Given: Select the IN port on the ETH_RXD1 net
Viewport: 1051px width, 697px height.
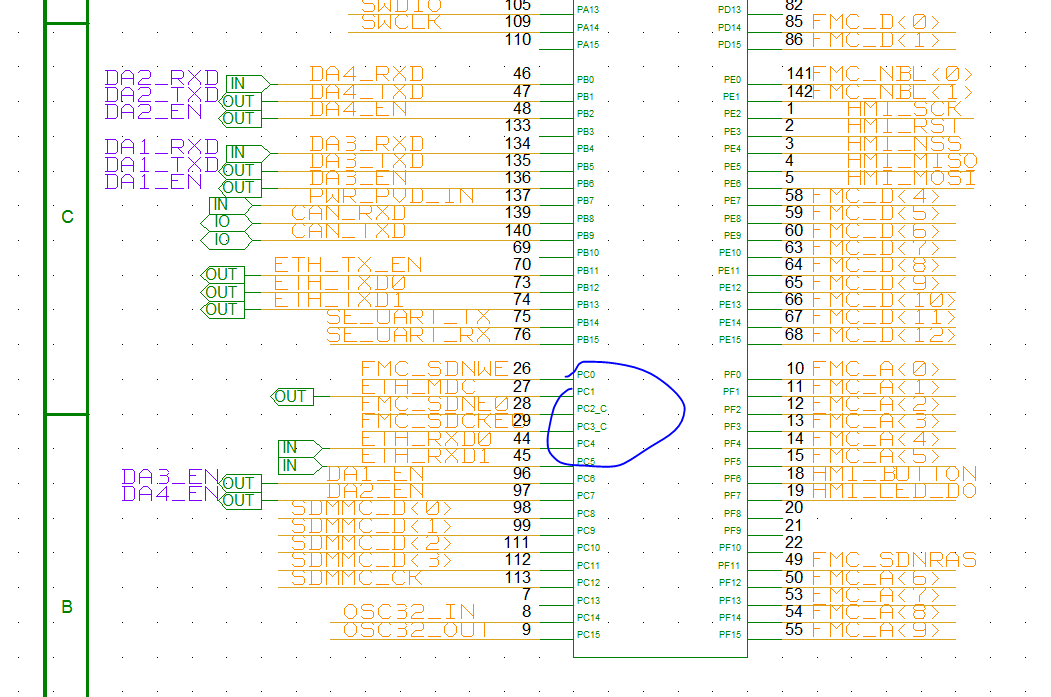Looking at the screenshot, I should tap(300, 466).
